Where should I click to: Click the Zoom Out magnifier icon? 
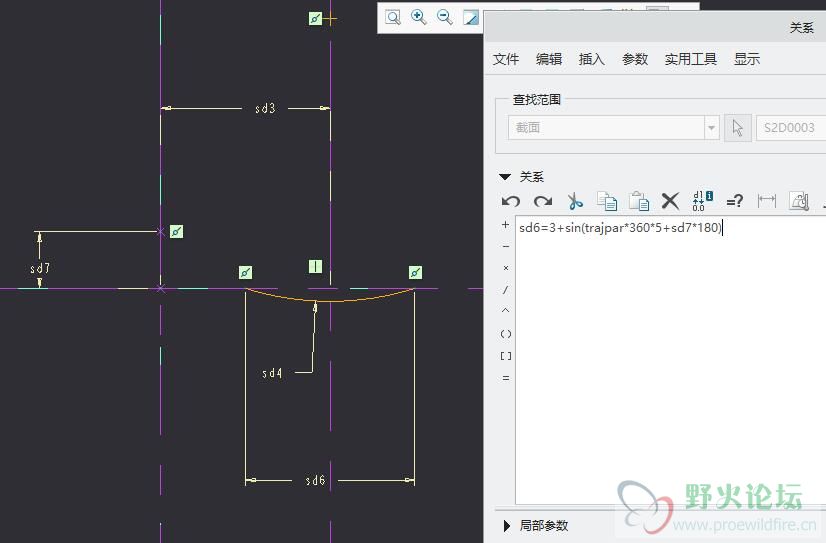pyautogui.click(x=444, y=17)
